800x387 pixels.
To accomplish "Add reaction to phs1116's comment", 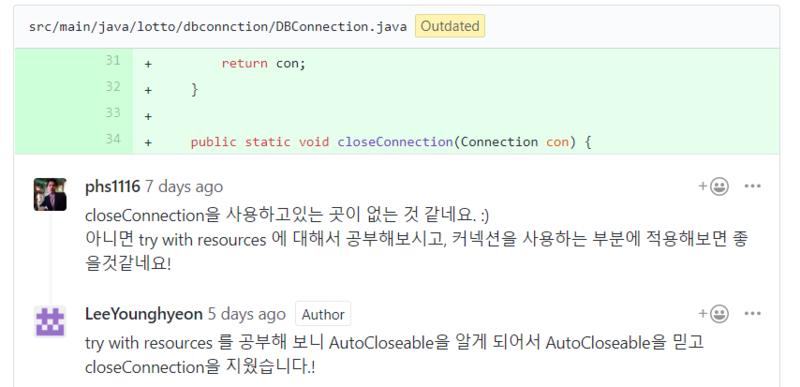I will coord(713,186).
